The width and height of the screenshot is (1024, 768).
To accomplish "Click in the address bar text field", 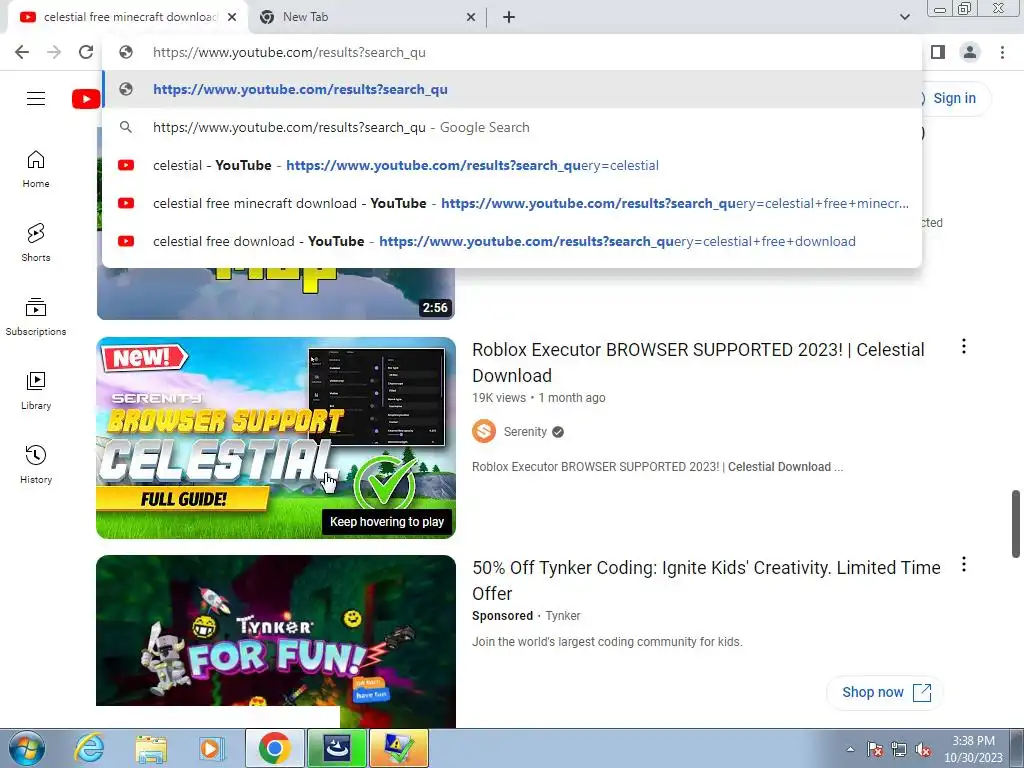I will [x=512, y=52].
